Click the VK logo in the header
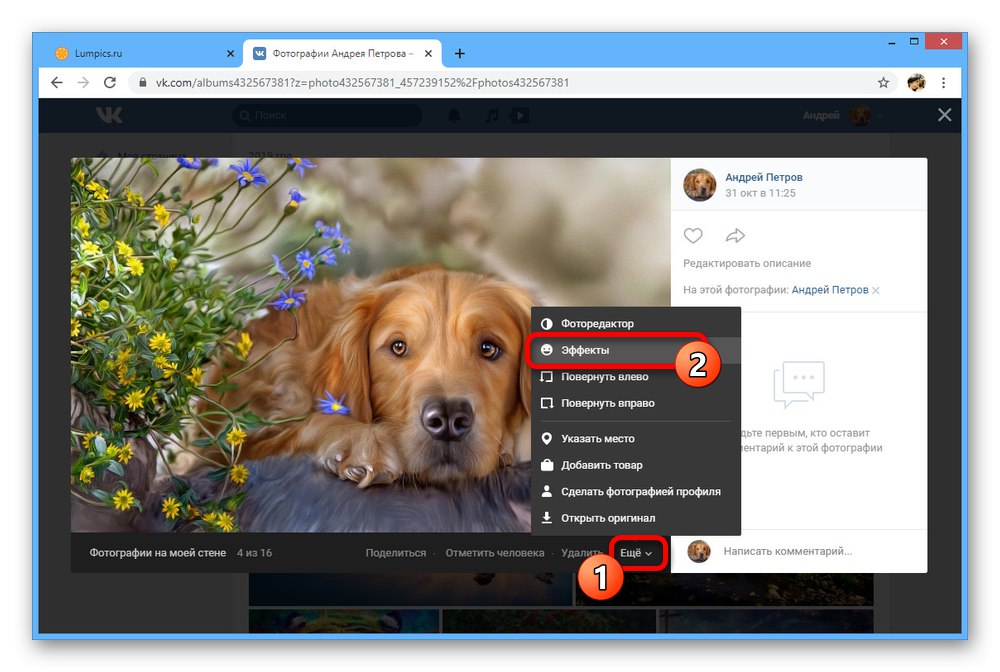This screenshot has height=672, width=1000. pyautogui.click(x=108, y=115)
